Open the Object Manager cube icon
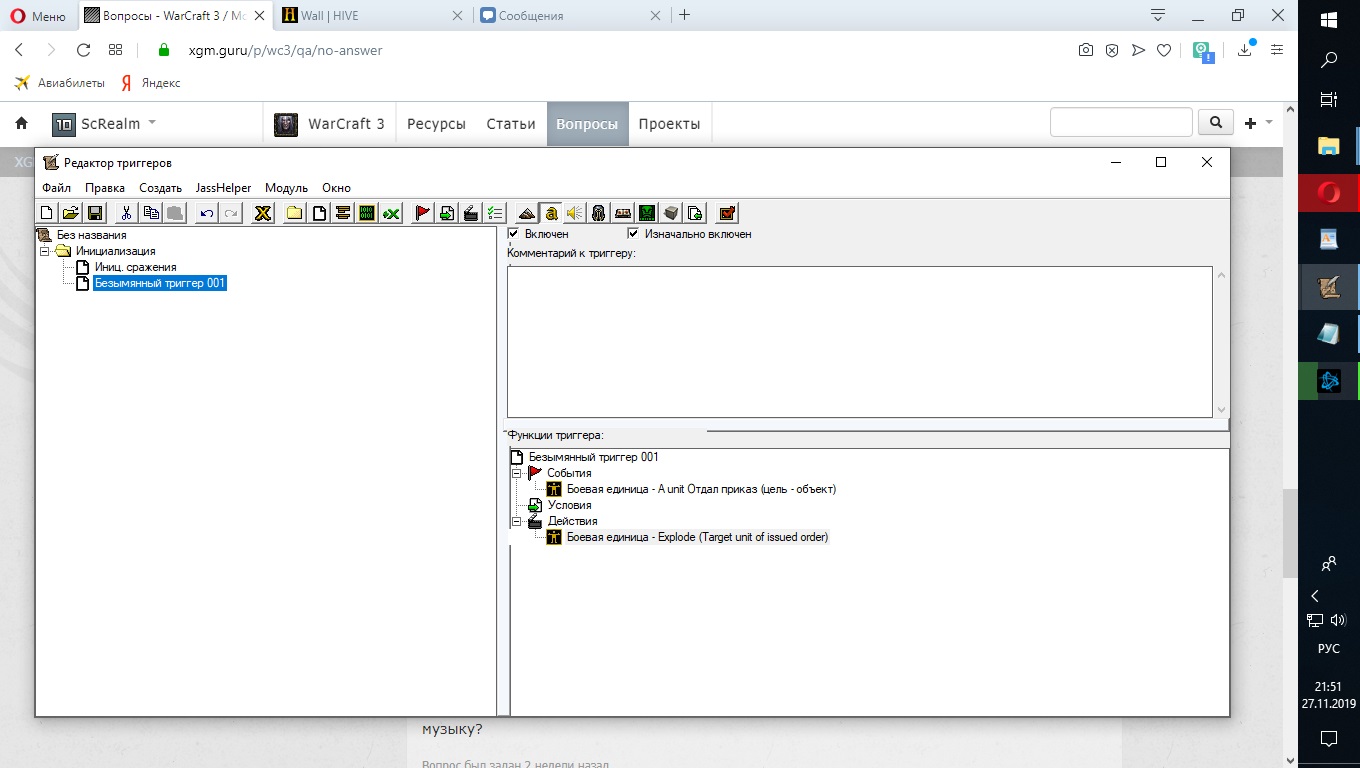Image resolution: width=1360 pixels, height=768 pixels. pyautogui.click(x=671, y=212)
